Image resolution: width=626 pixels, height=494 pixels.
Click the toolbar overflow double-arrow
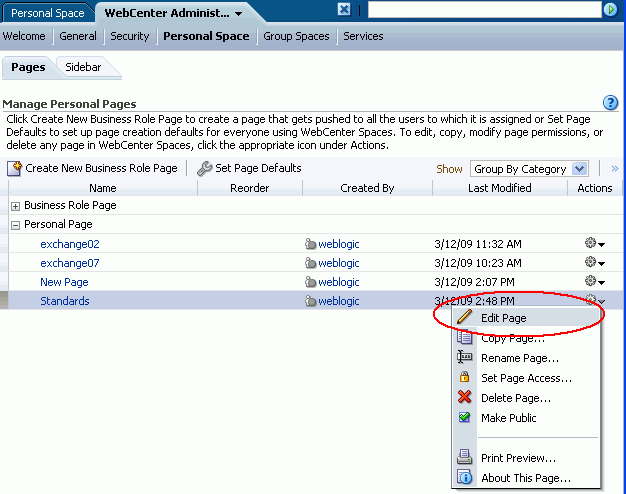615,169
